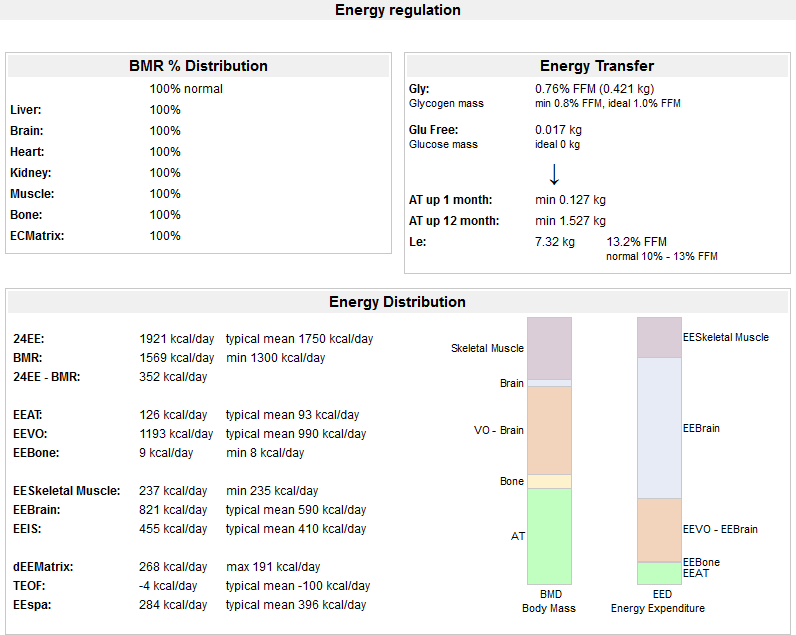The width and height of the screenshot is (796, 635).
Task: Click the VO - Brain orange bar segment
Action: 549,430
